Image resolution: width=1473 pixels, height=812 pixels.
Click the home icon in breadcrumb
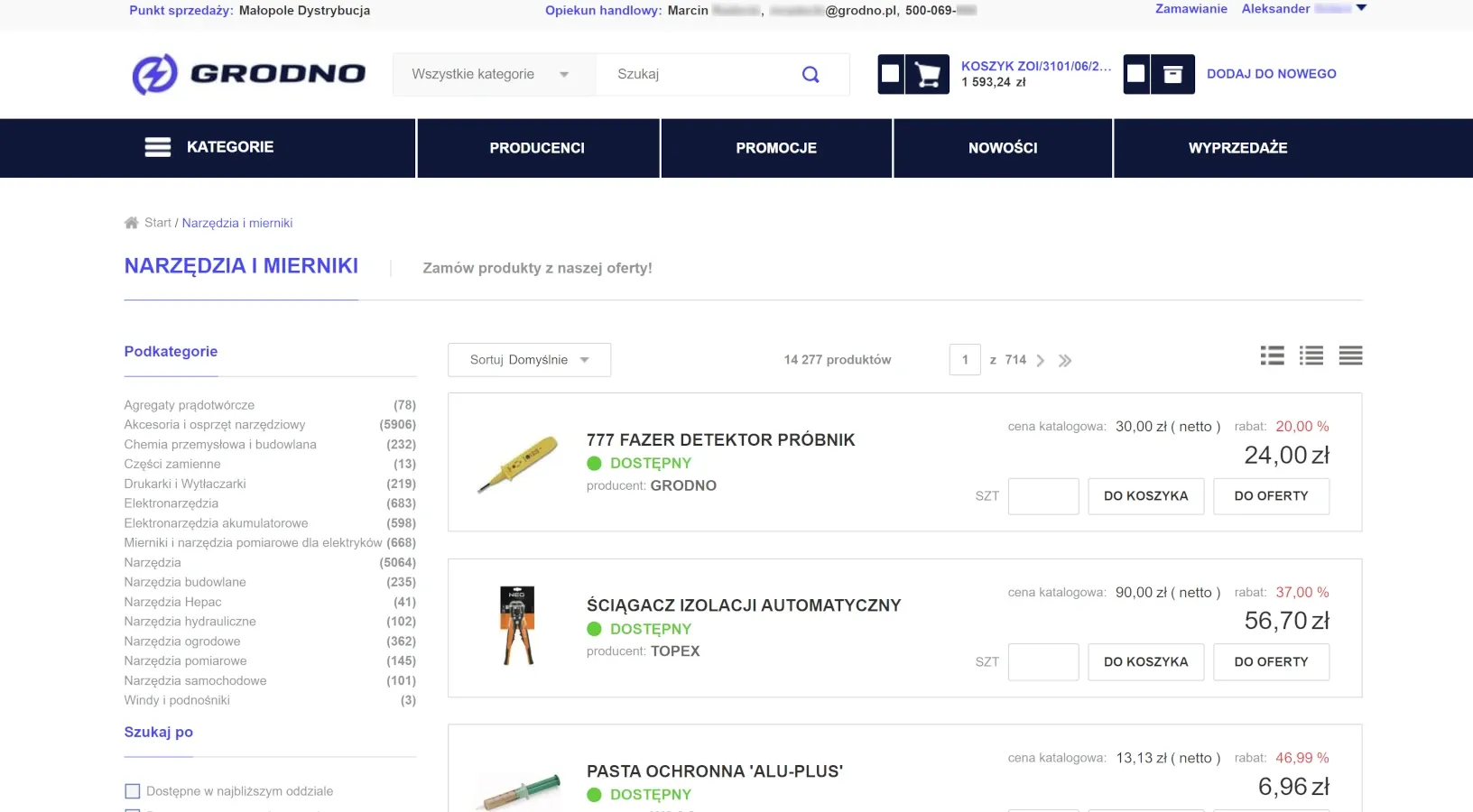(x=132, y=223)
